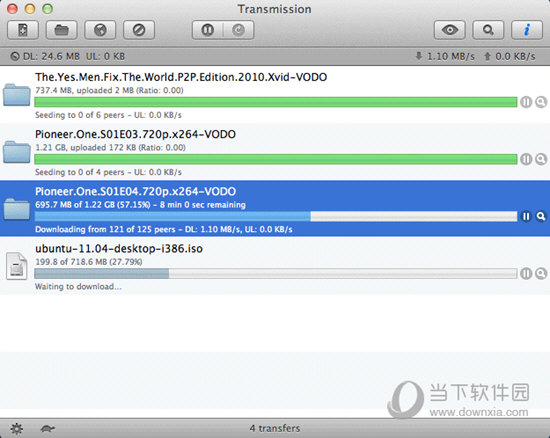This screenshot has width=550, height=438.
Task: Click the folder icon for Pioneer.One.S01E04
Action: coord(16,209)
